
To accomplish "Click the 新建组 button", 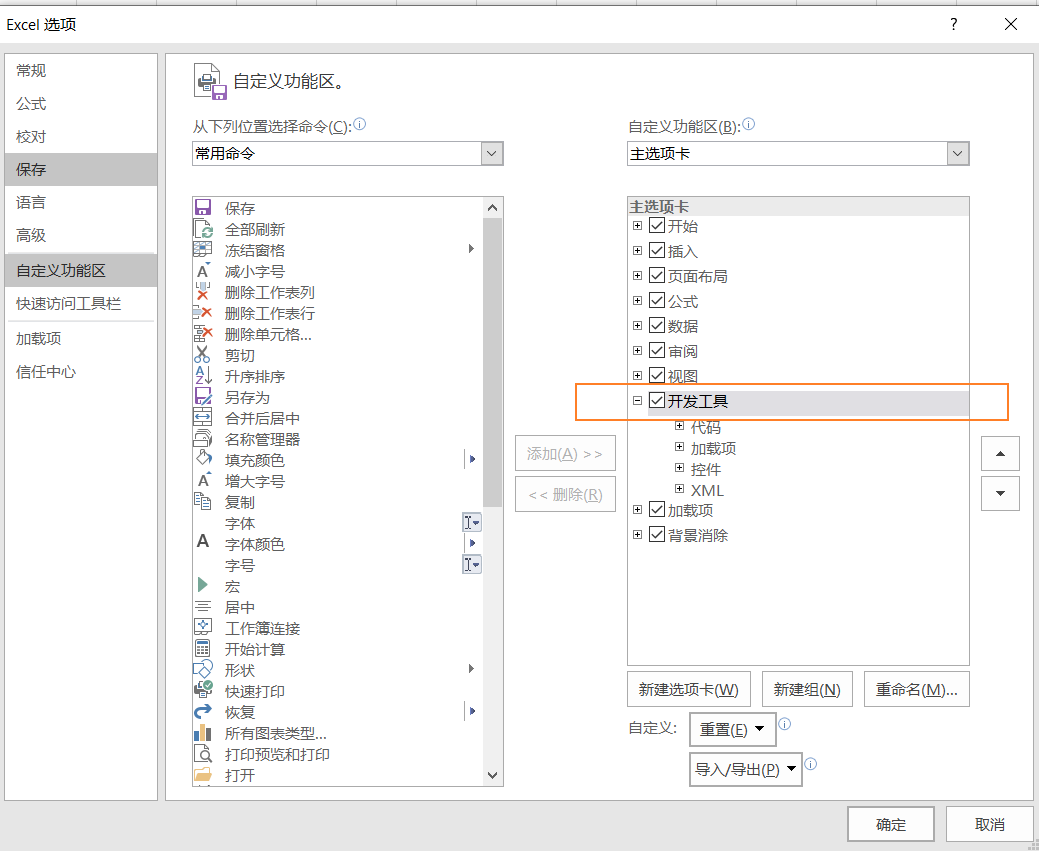I will [x=807, y=689].
